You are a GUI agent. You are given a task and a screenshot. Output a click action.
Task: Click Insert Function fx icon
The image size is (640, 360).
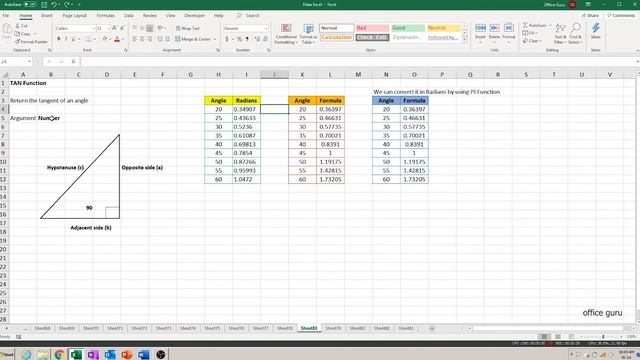pos(73,62)
